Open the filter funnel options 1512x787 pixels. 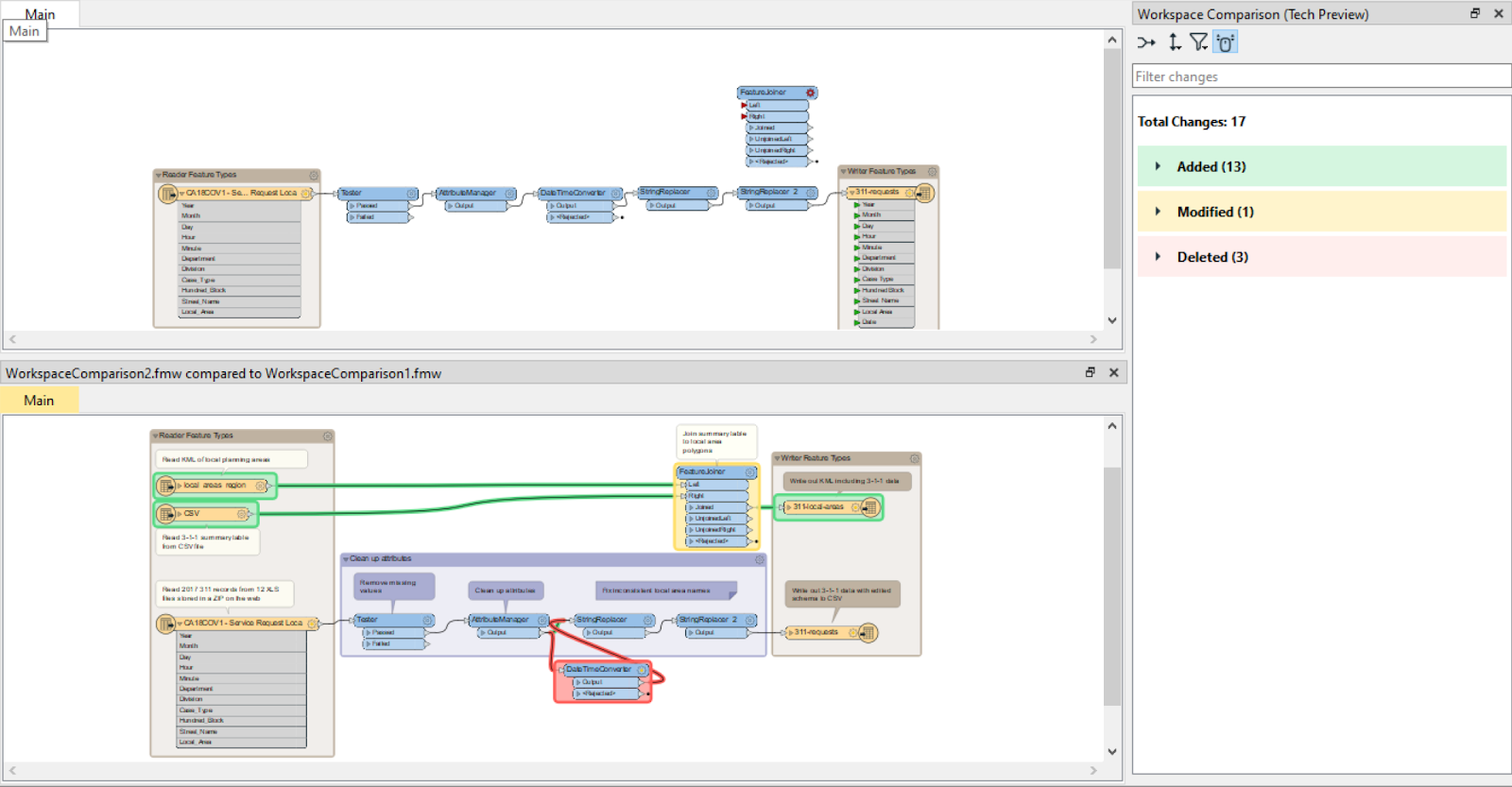(x=1199, y=43)
